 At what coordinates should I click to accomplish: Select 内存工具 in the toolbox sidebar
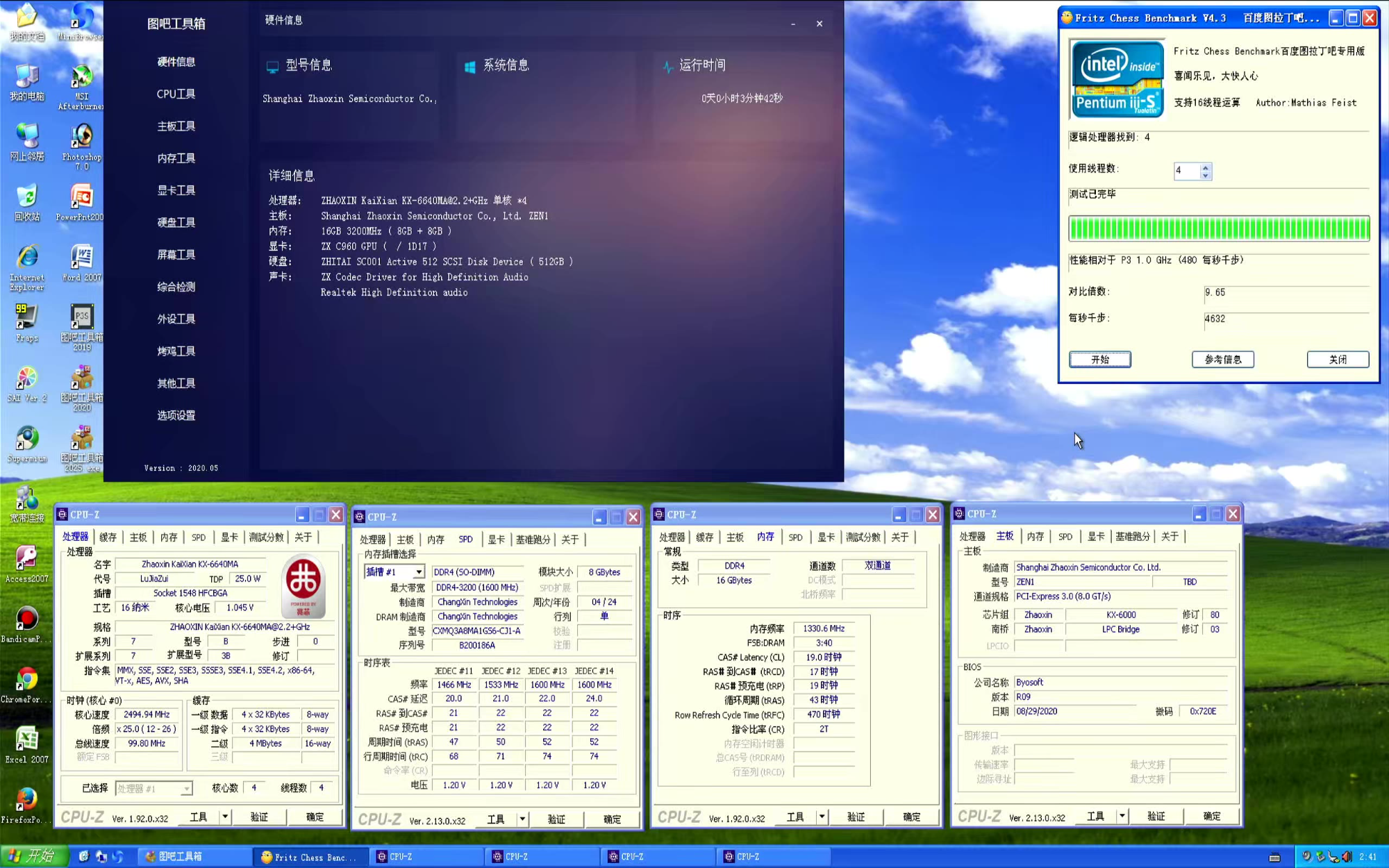176,158
